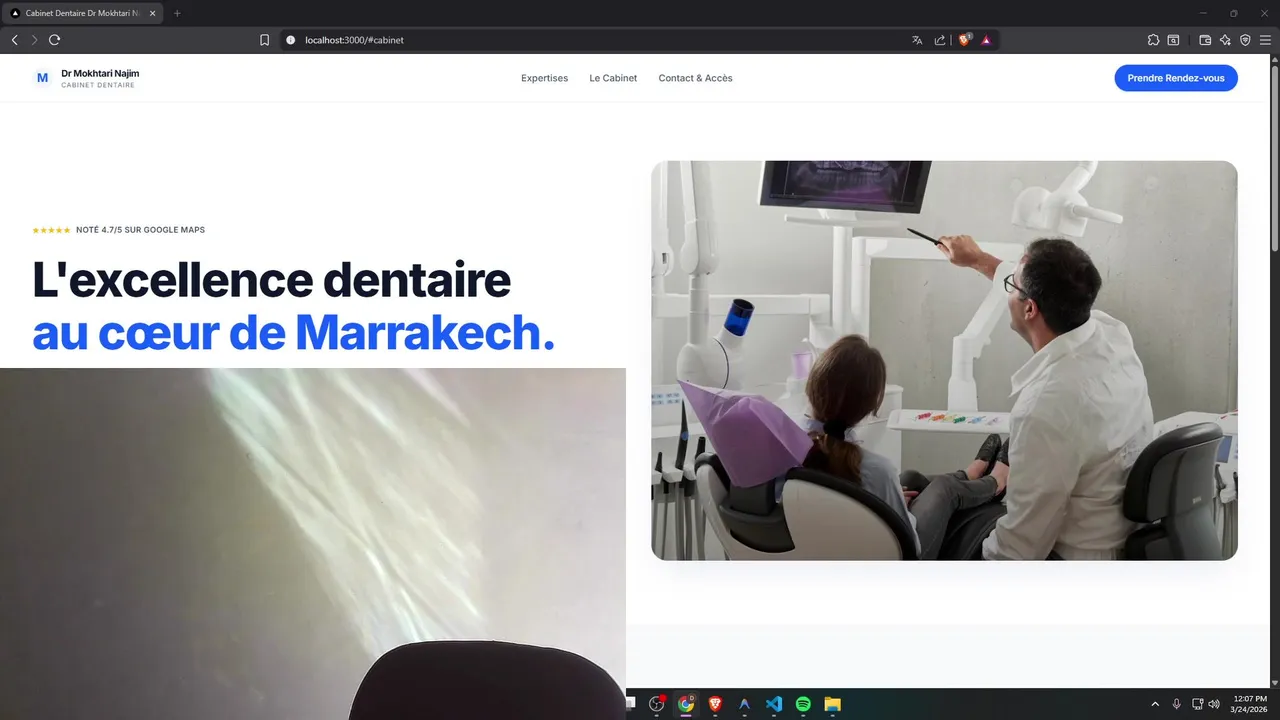The image size is (1280, 720).
Task: Open the taskbar icon with red recording dot
Action: (657, 704)
